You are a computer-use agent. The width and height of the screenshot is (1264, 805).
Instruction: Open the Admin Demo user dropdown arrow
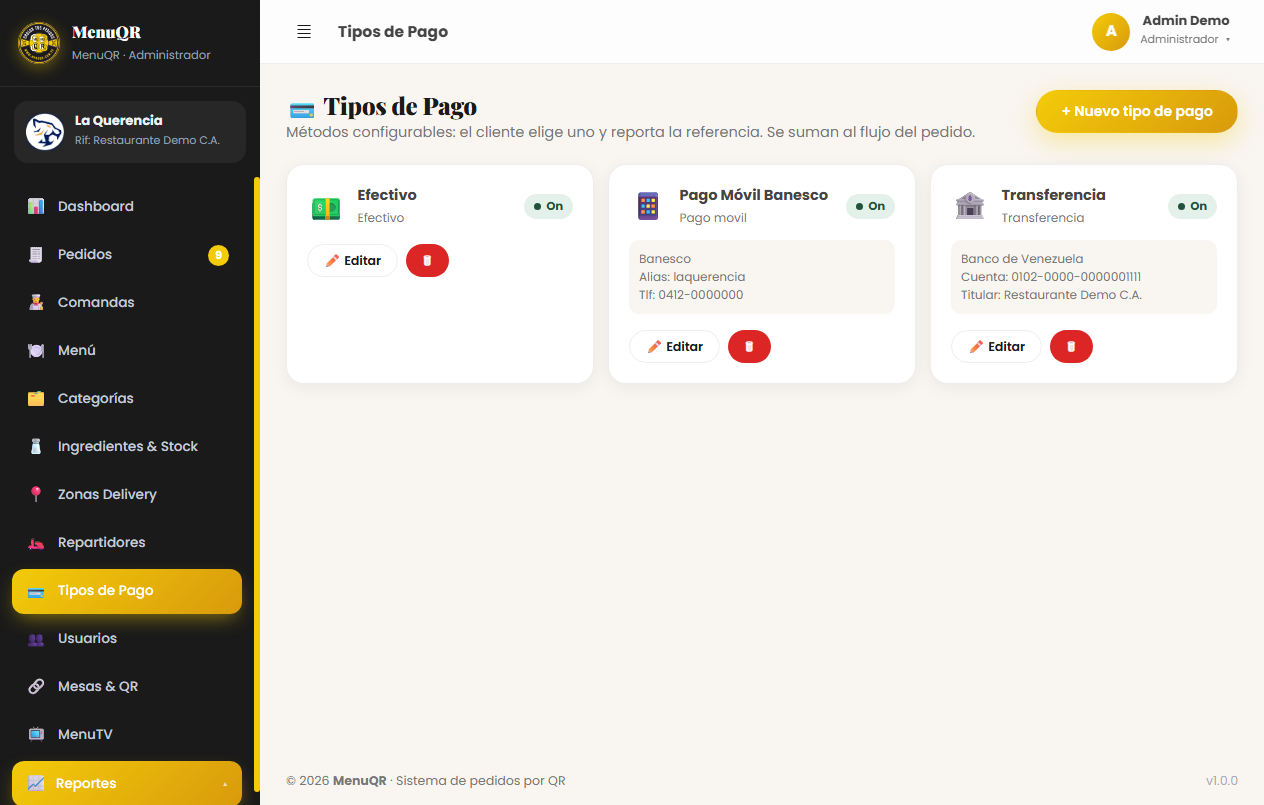(1227, 40)
